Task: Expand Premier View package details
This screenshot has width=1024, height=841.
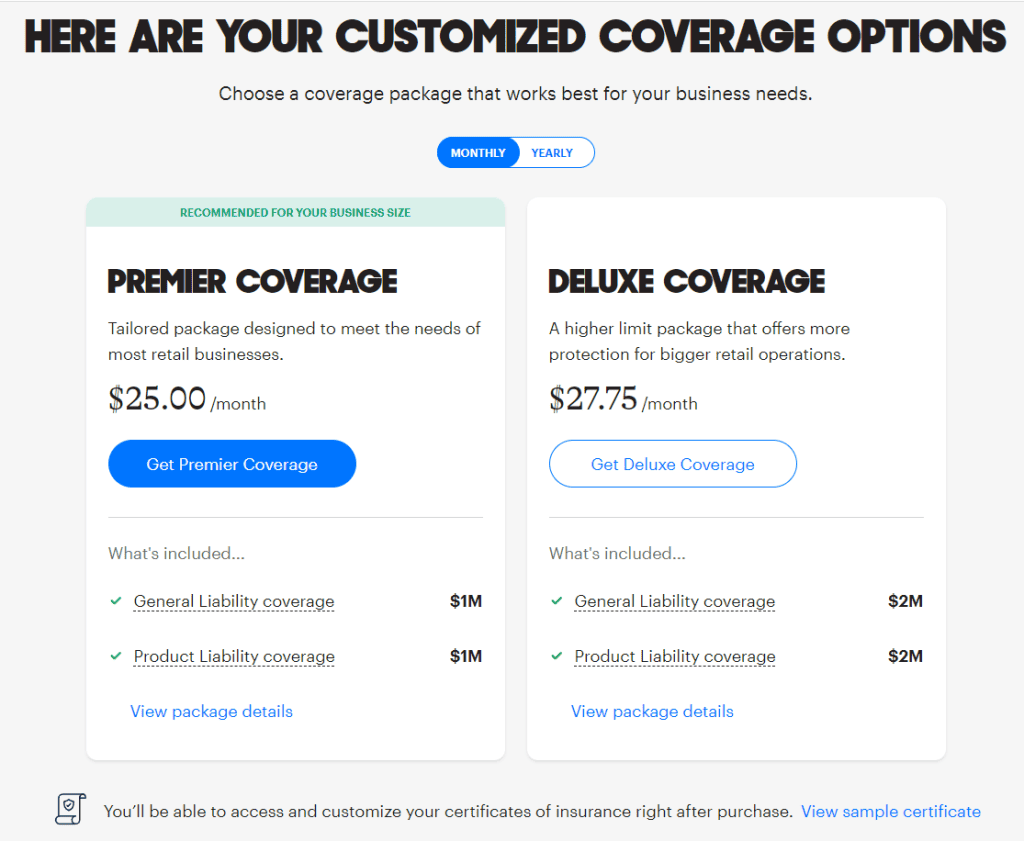Action: point(211,711)
